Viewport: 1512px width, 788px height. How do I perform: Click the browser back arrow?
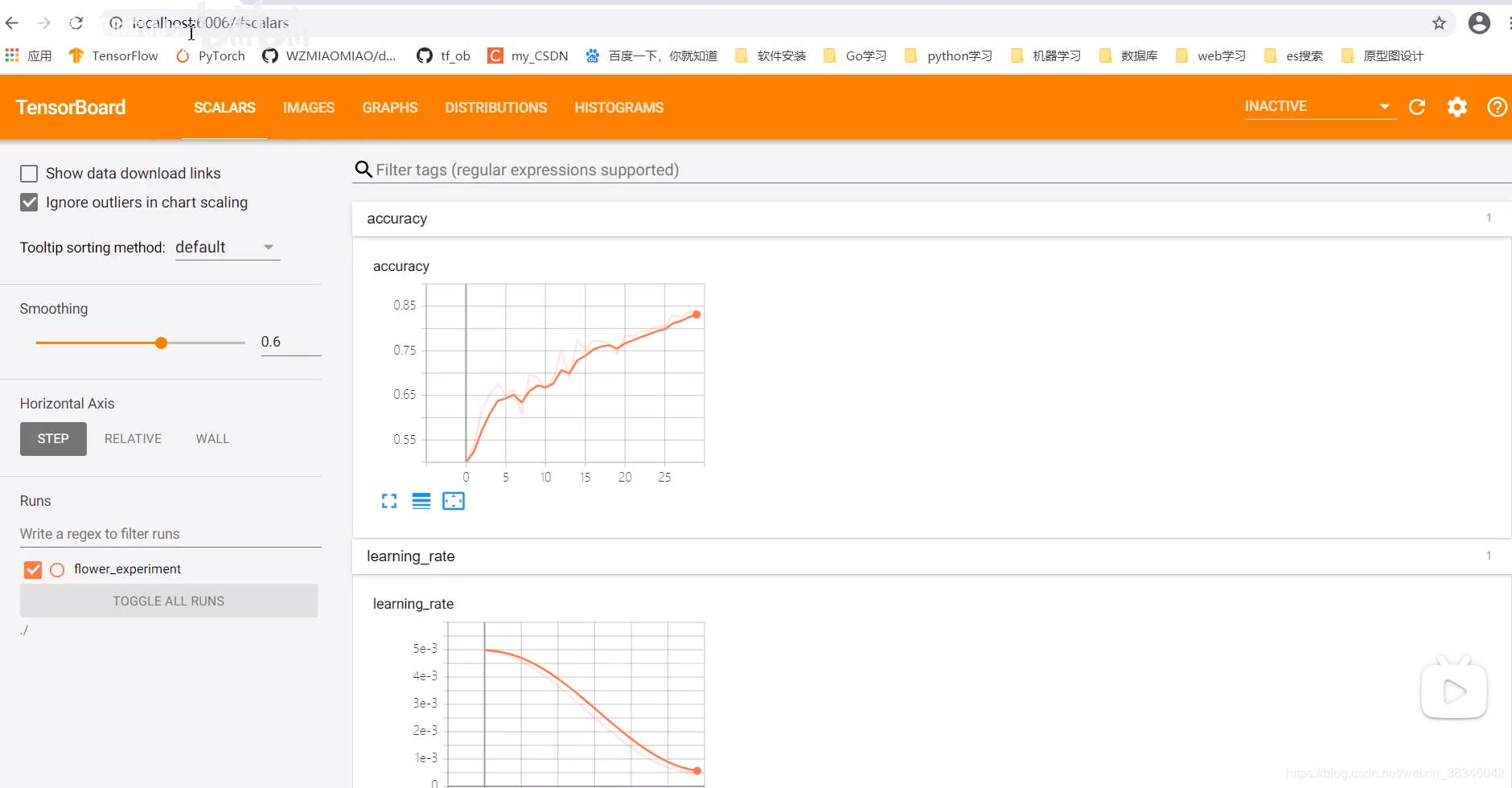point(12,23)
